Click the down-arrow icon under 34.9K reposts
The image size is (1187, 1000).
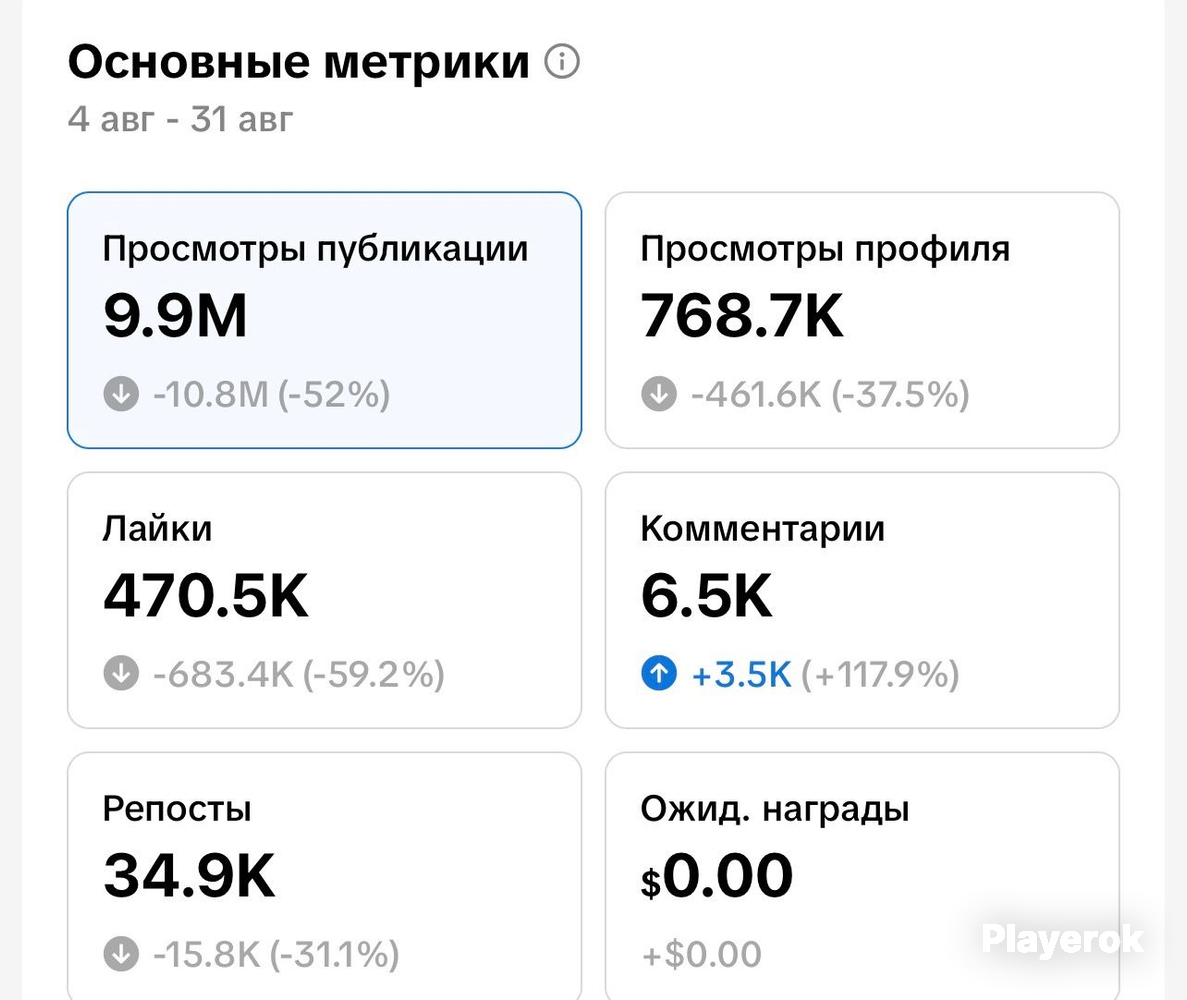pyautogui.click(x=121, y=954)
